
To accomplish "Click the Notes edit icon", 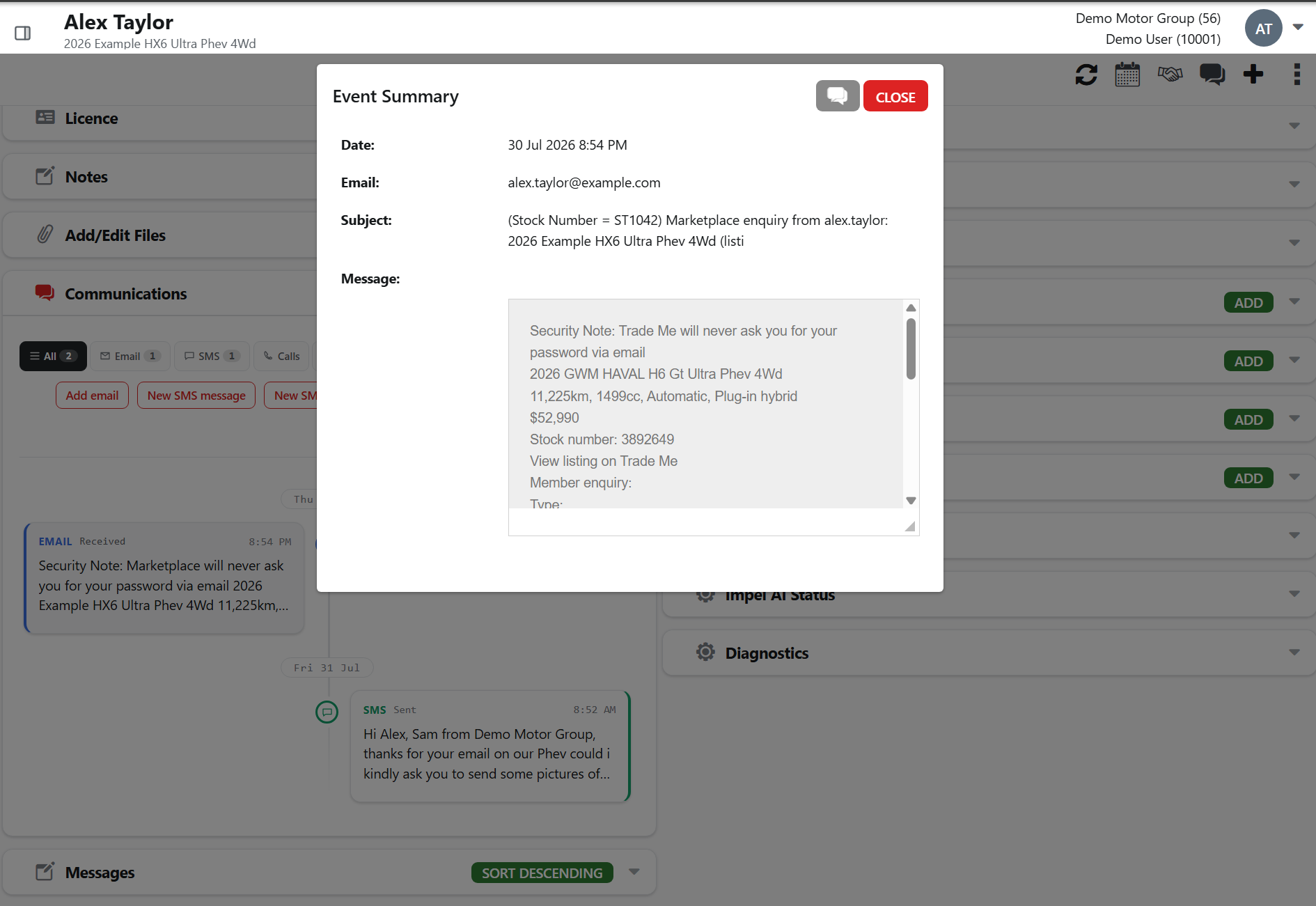I will [45, 176].
